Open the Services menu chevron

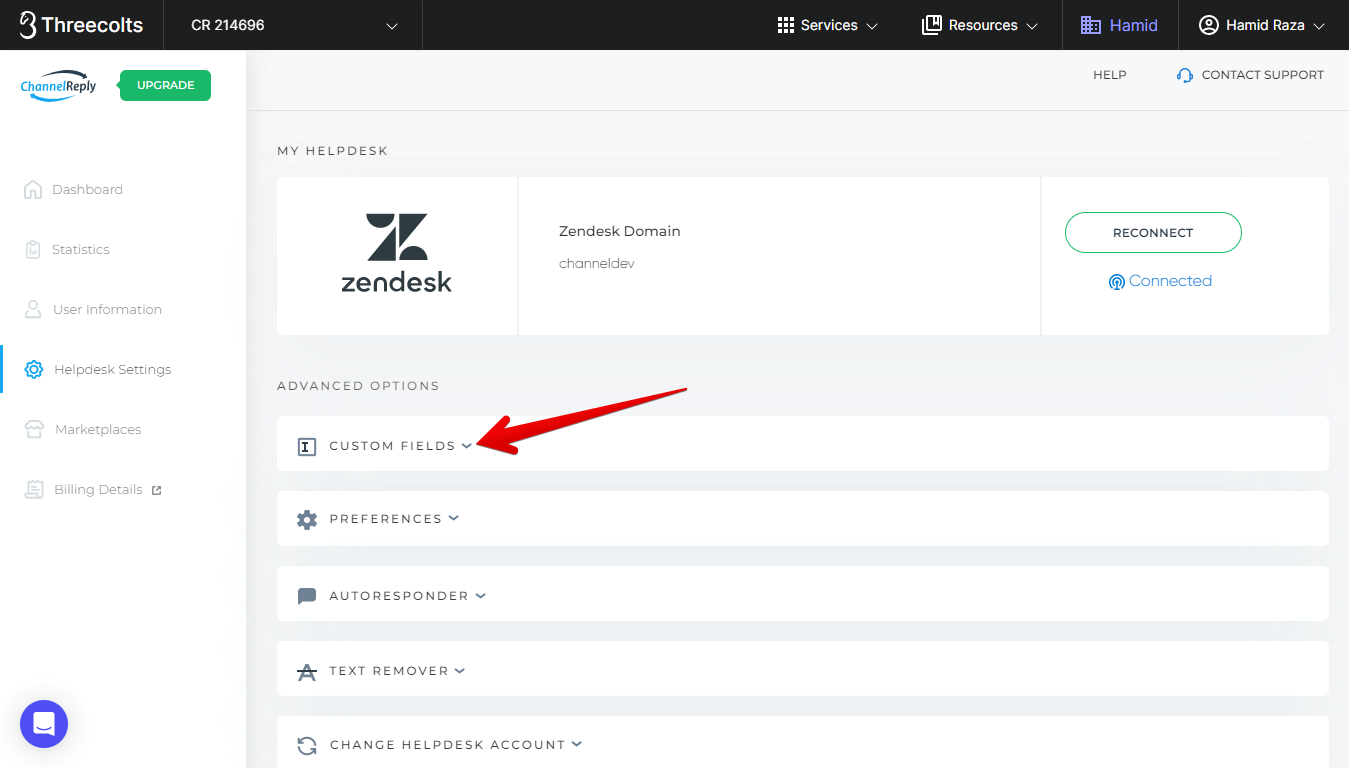pyautogui.click(x=872, y=26)
